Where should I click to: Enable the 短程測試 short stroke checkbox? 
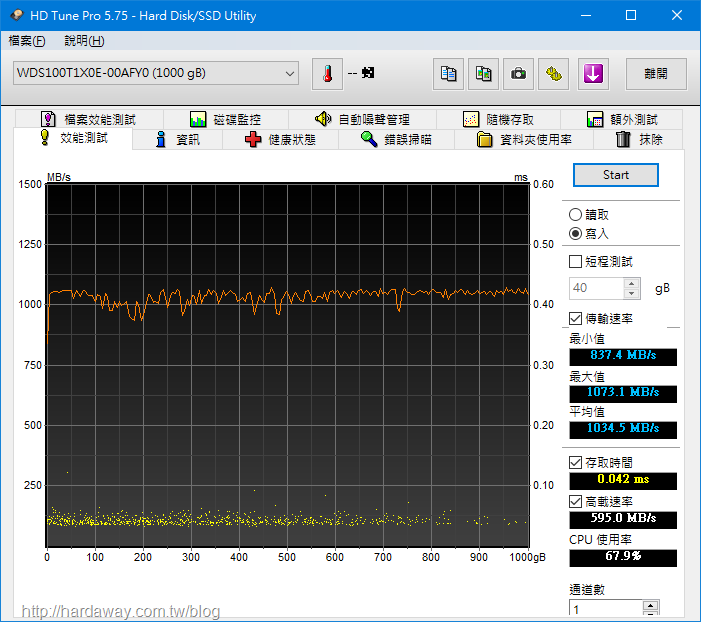point(575,262)
